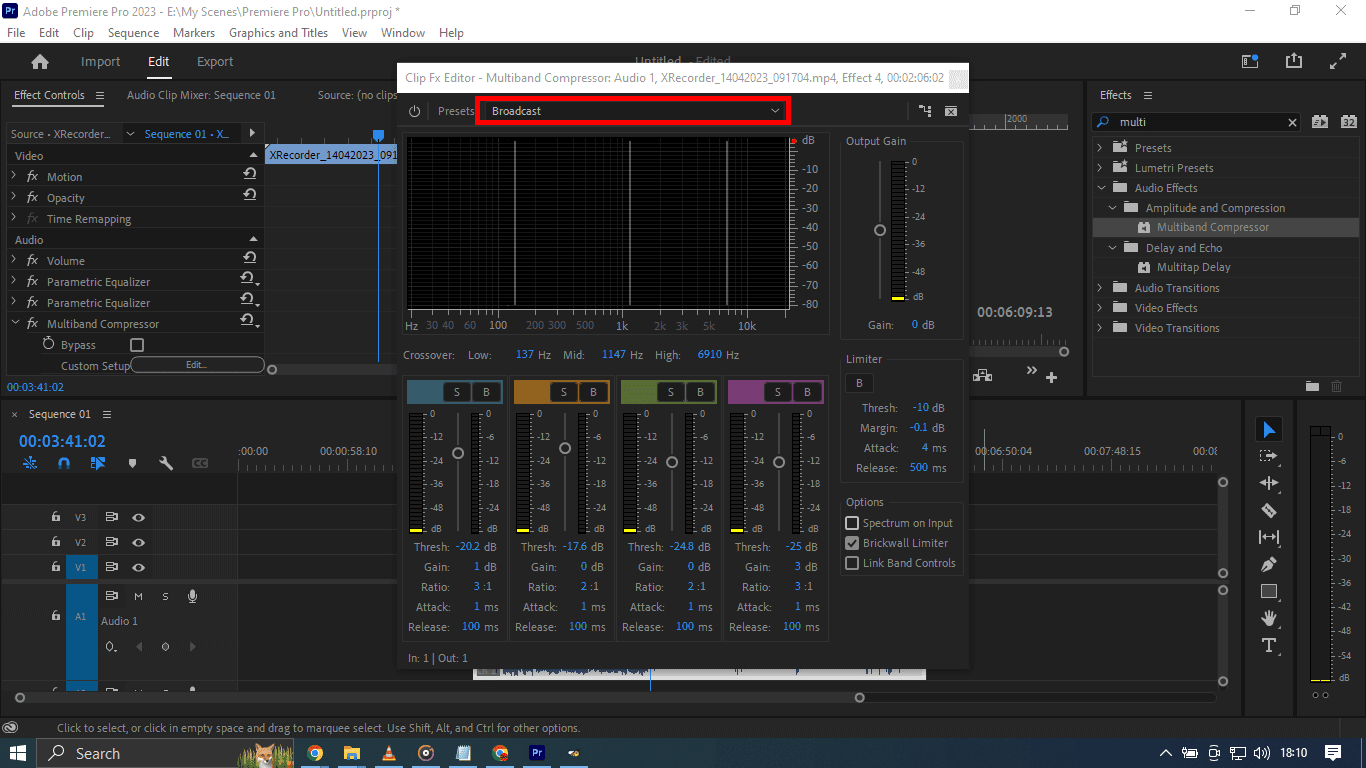Screen dimensions: 1366x768
Task: Select the Type tool
Action: [x=1269, y=645]
